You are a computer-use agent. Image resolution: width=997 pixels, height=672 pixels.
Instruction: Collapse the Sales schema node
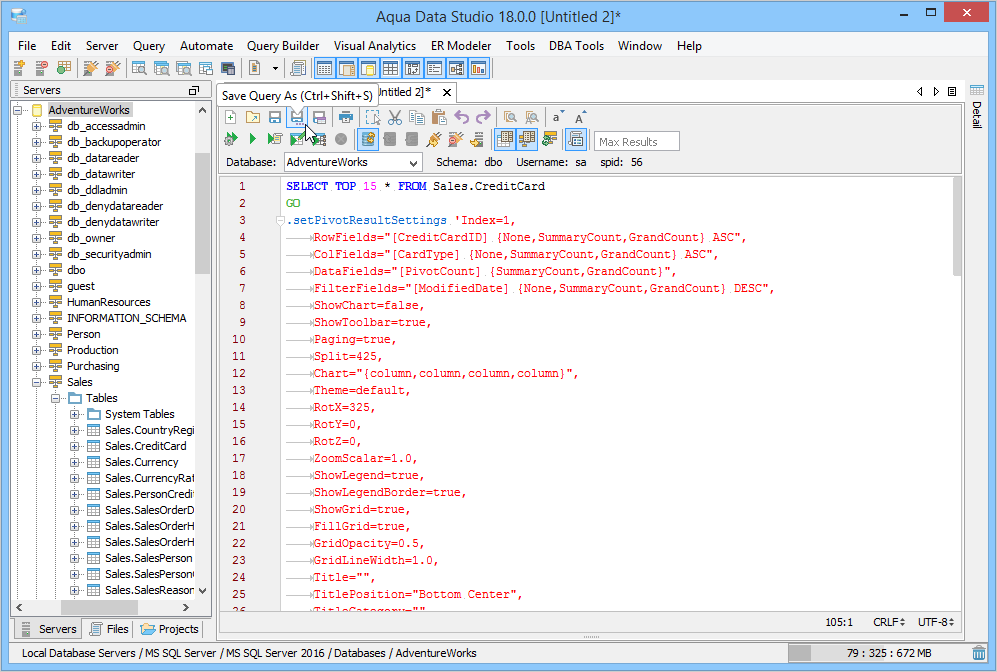(x=37, y=382)
